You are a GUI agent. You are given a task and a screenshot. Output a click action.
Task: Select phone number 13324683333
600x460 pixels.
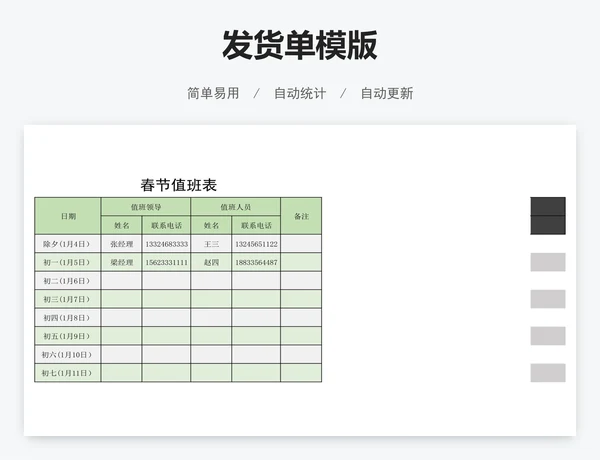(166, 244)
